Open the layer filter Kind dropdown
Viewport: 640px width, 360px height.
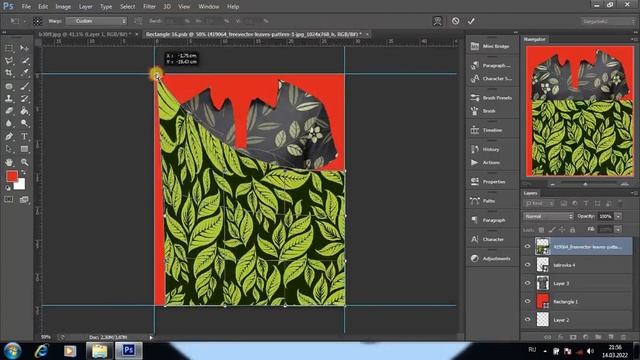pos(539,203)
